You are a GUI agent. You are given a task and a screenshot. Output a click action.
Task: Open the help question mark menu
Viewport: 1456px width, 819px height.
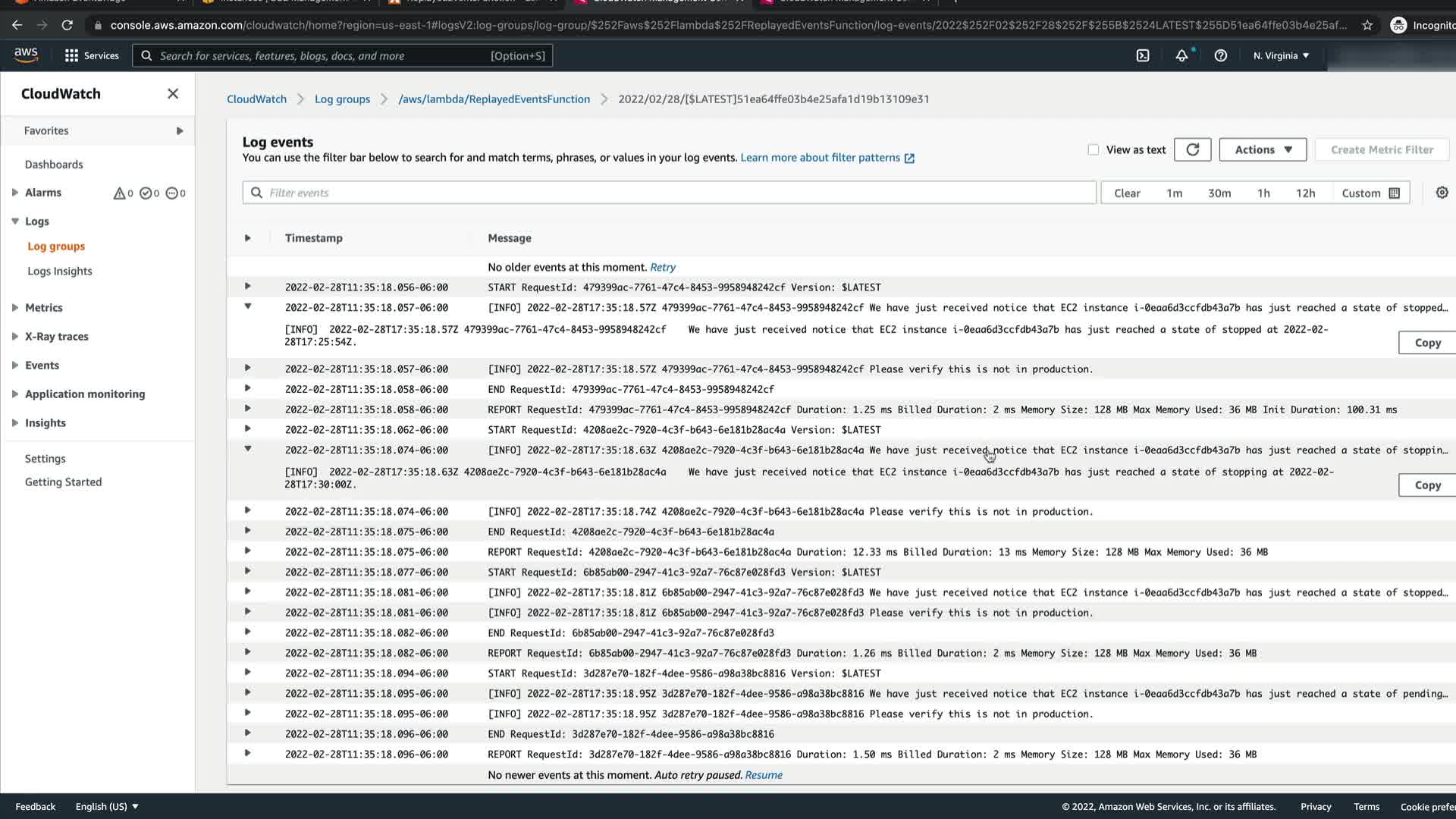(1220, 55)
